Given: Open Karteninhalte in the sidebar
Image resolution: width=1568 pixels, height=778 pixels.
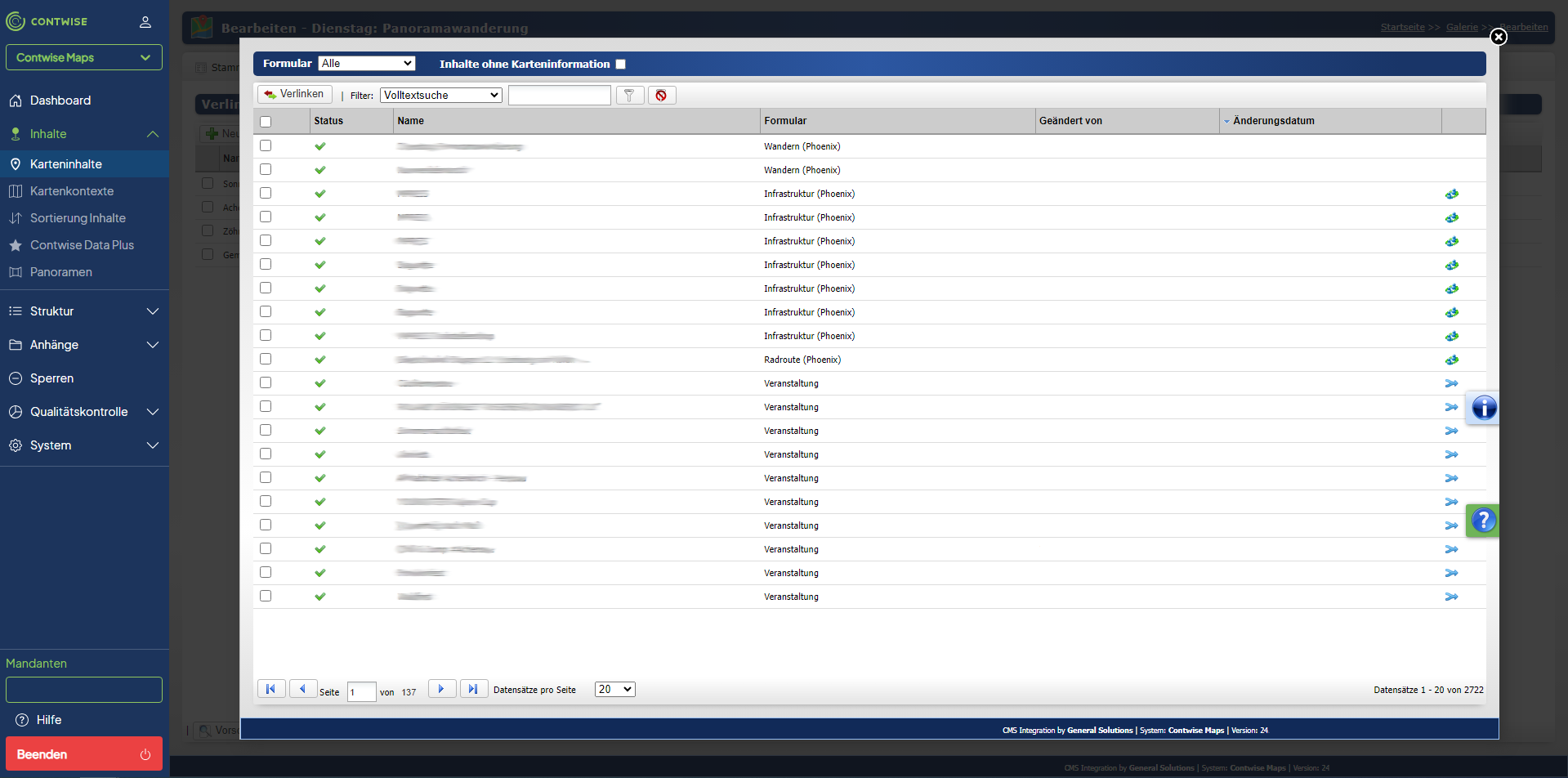Looking at the screenshot, I should [x=84, y=164].
